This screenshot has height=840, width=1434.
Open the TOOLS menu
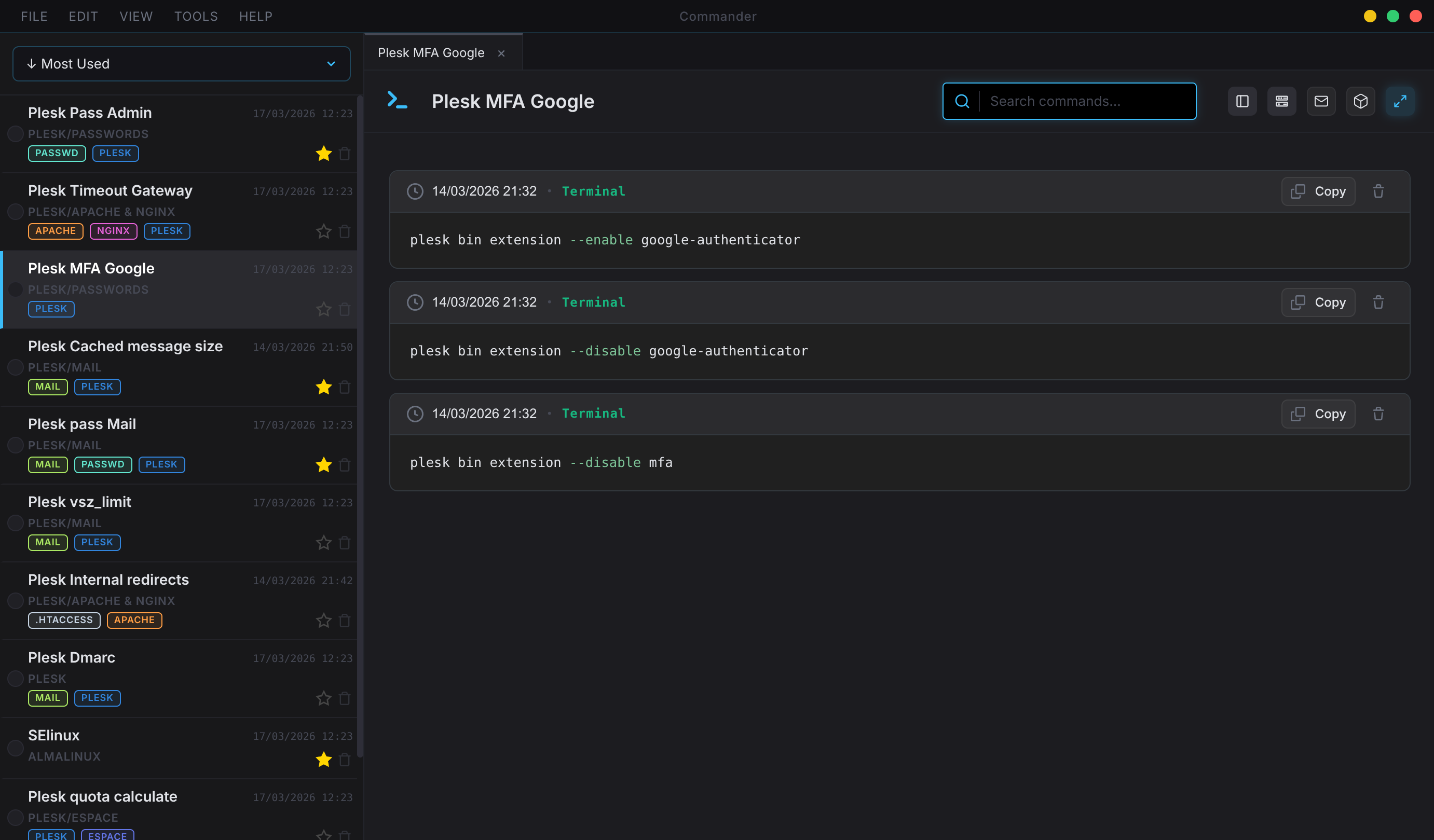[196, 17]
